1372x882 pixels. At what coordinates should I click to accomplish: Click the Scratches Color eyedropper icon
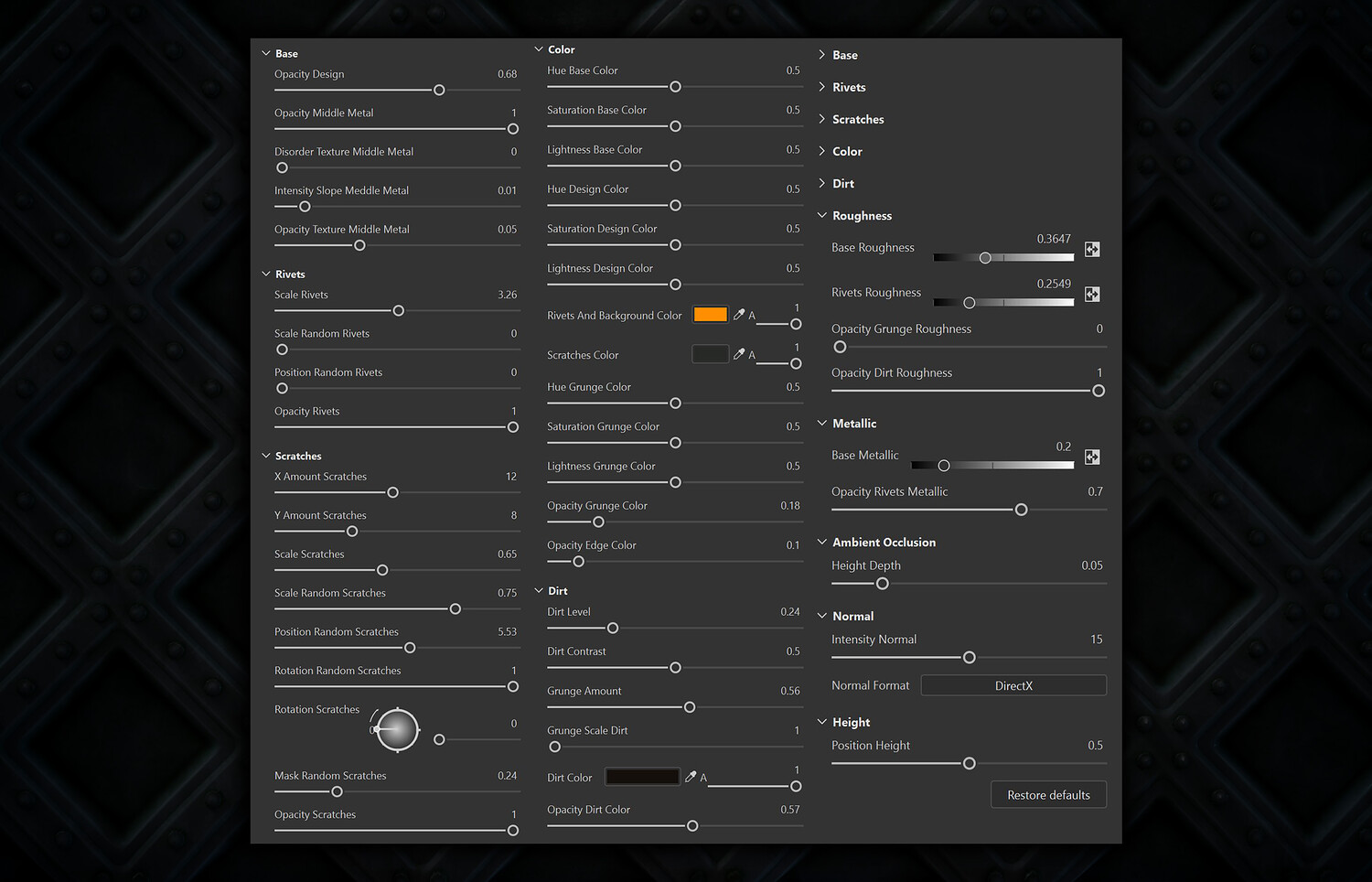tap(739, 354)
